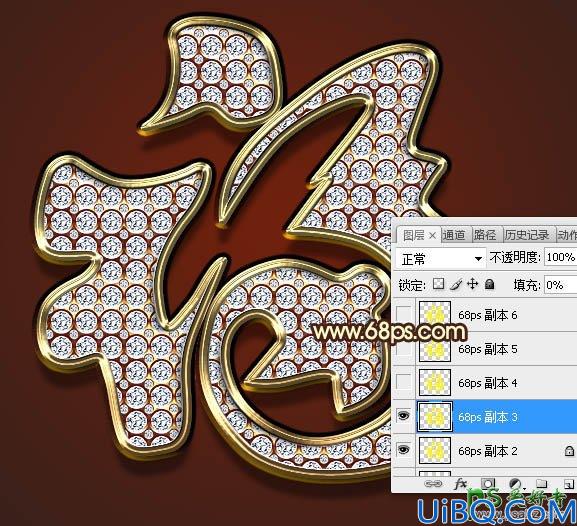Image resolution: width=577 pixels, height=526 pixels.
Task: Click the 填充 0% field
Action: pyautogui.click(x=560, y=285)
